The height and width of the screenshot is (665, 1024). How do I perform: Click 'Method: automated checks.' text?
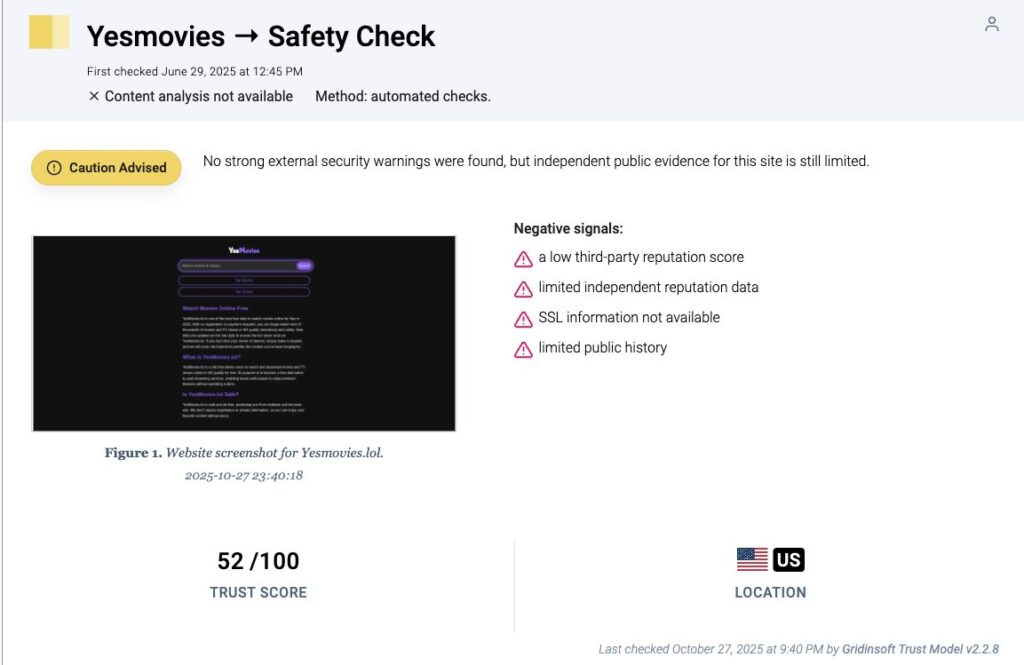pos(403,97)
